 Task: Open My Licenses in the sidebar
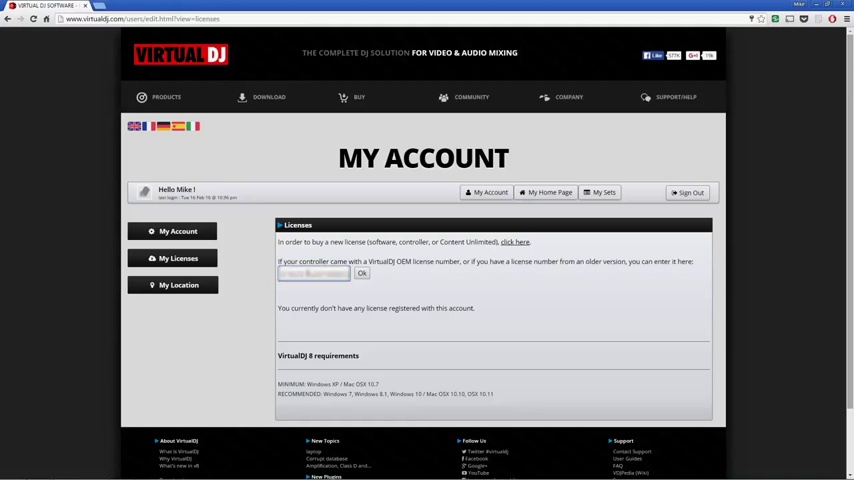pyautogui.click(x=172, y=258)
